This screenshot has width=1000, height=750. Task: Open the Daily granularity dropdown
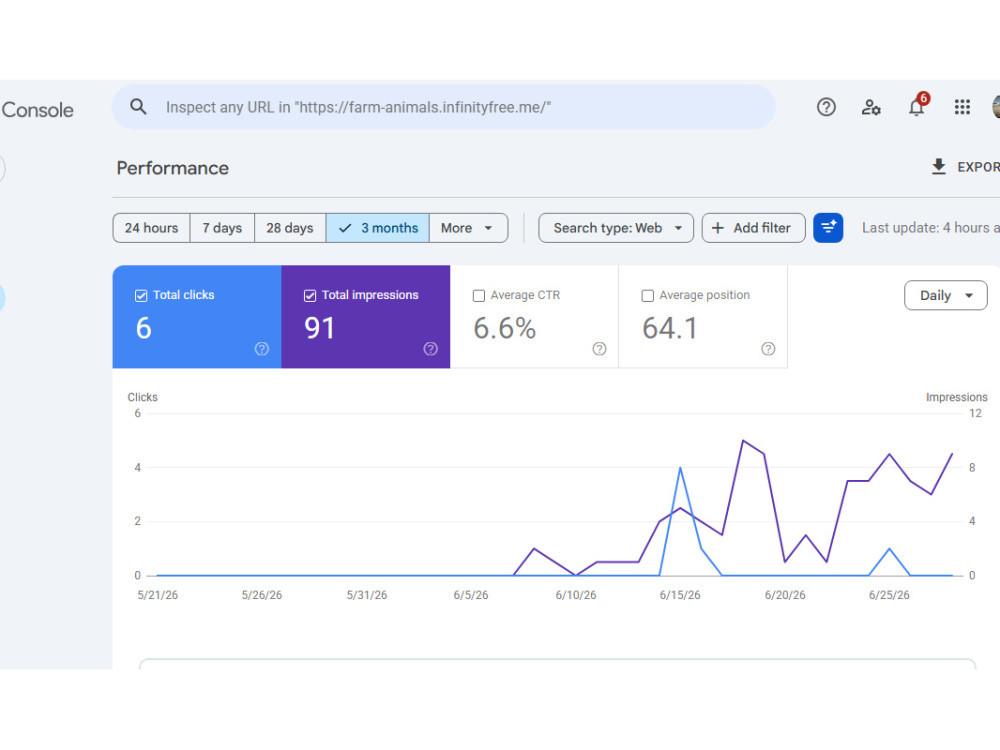(945, 295)
